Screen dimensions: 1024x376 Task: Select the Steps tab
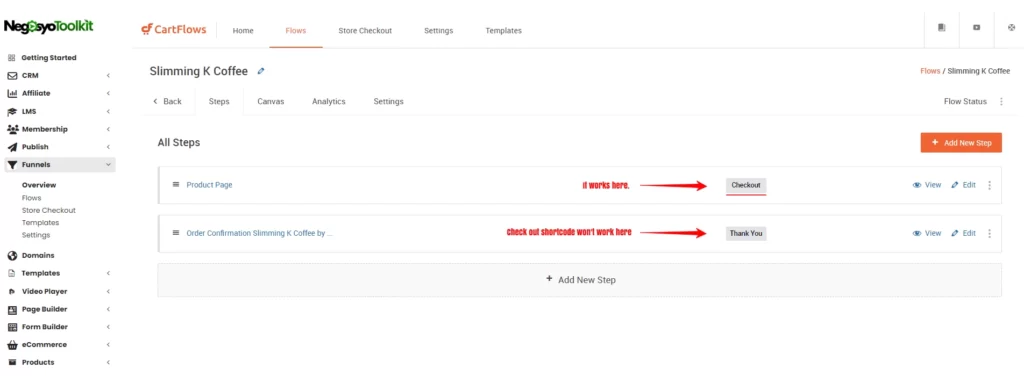pyautogui.click(x=219, y=102)
